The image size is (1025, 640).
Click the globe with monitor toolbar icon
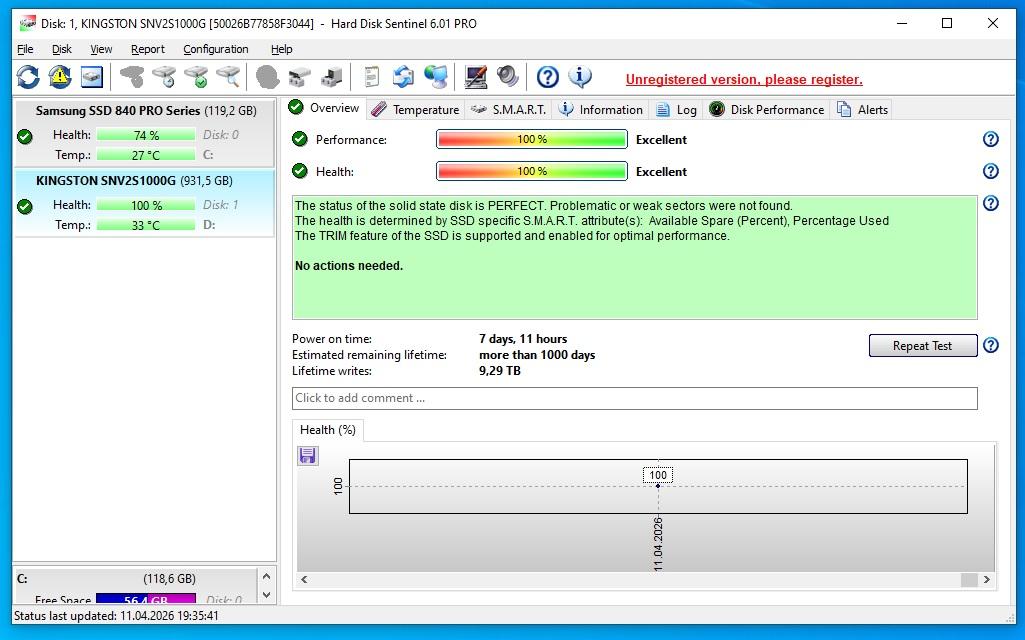click(436, 77)
